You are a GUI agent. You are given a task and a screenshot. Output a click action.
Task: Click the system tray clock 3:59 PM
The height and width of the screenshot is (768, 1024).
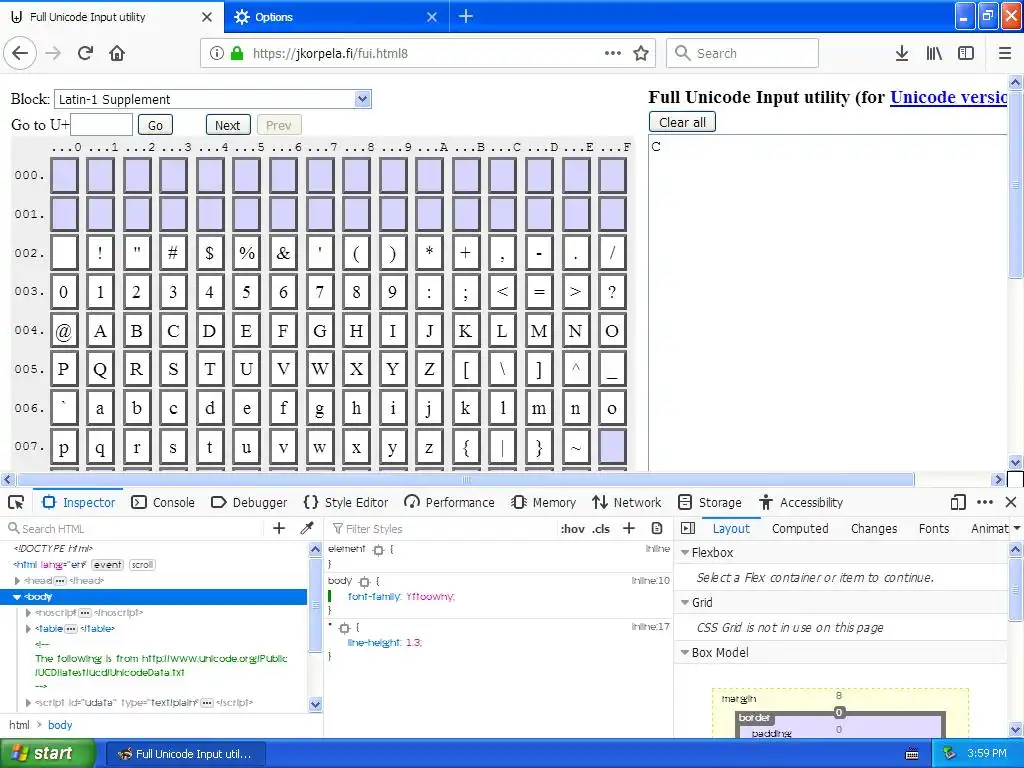click(x=987, y=753)
